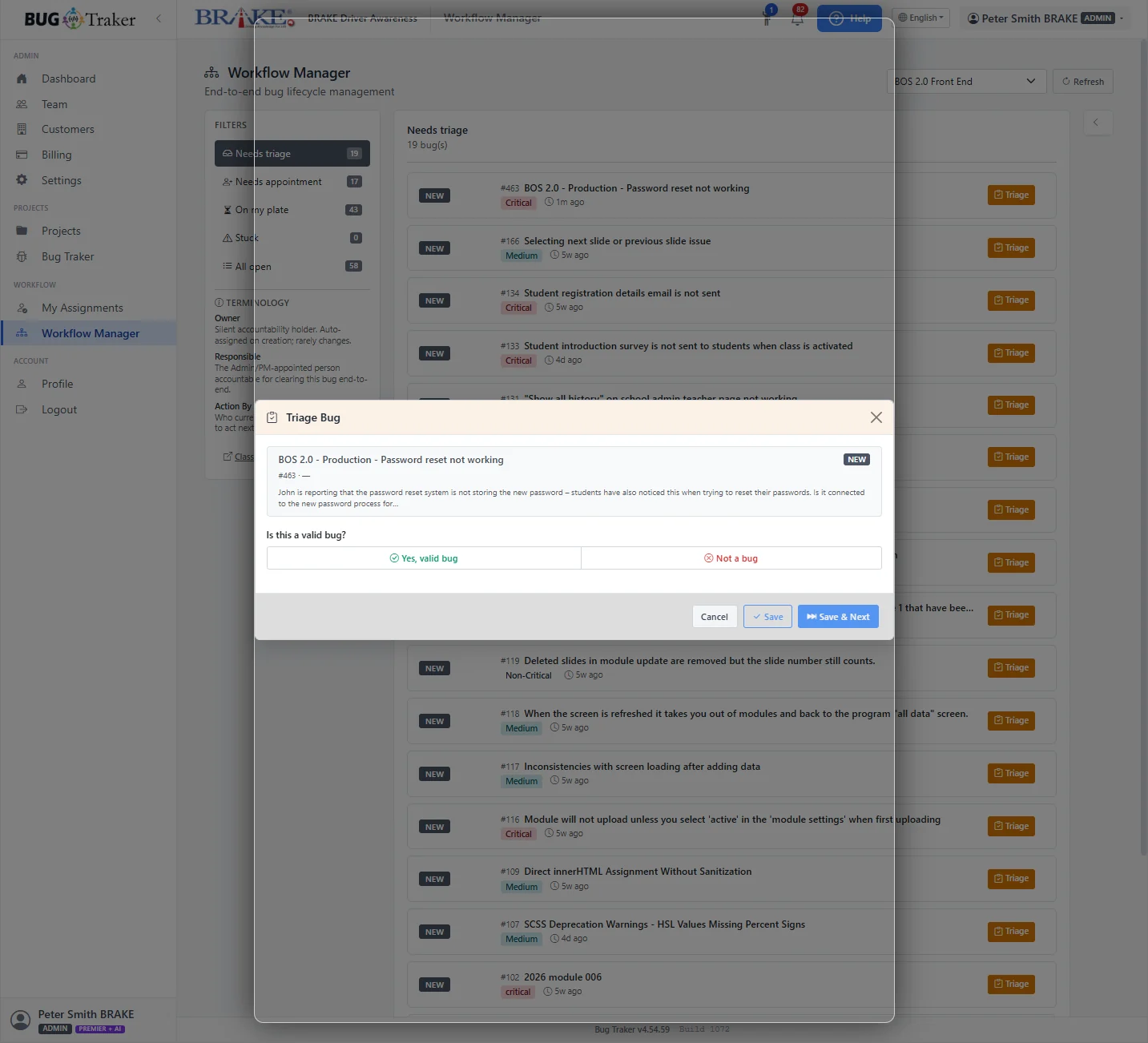Click the Logout exit icon in sidebar
The image size is (1148, 1043).
22,409
